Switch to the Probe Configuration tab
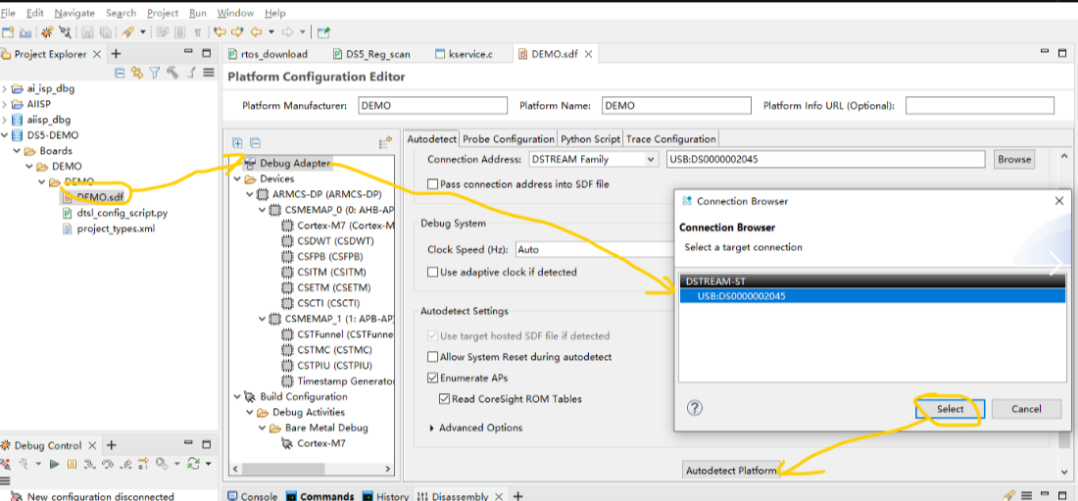Screen dimensions: 1078x501 coord(509,139)
